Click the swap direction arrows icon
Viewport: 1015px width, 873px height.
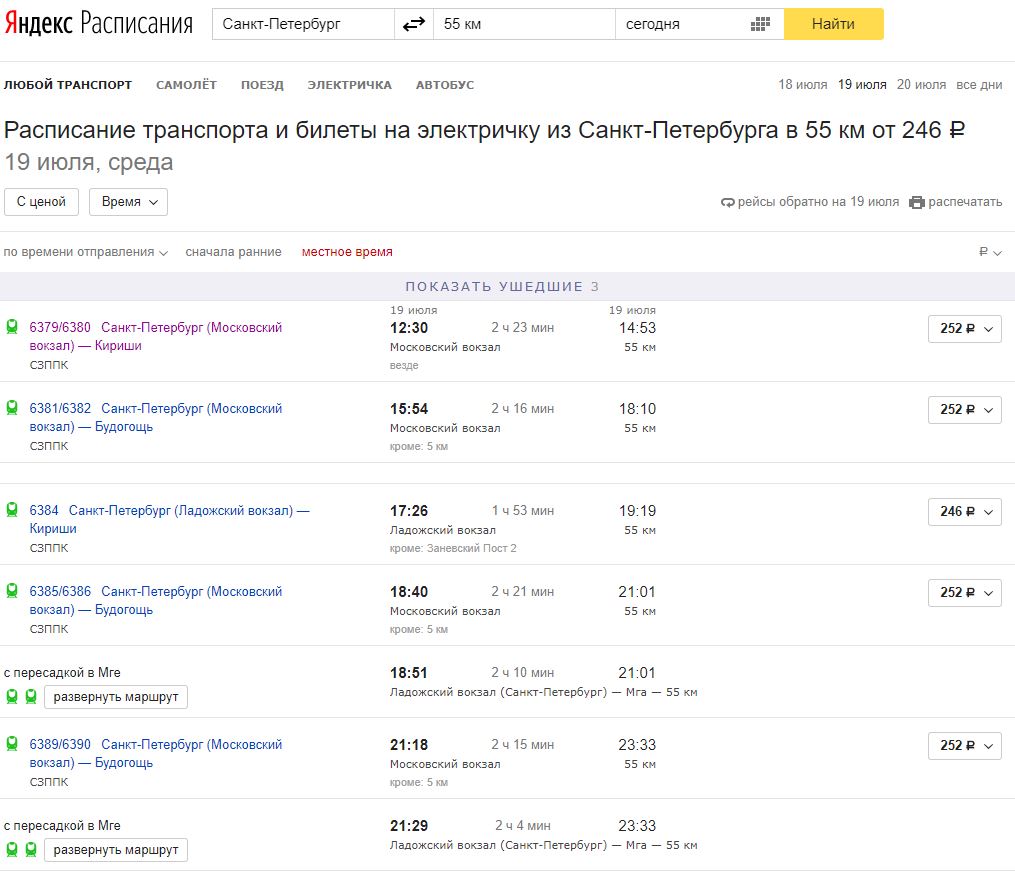pyautogui.click(x=413, y=24)
